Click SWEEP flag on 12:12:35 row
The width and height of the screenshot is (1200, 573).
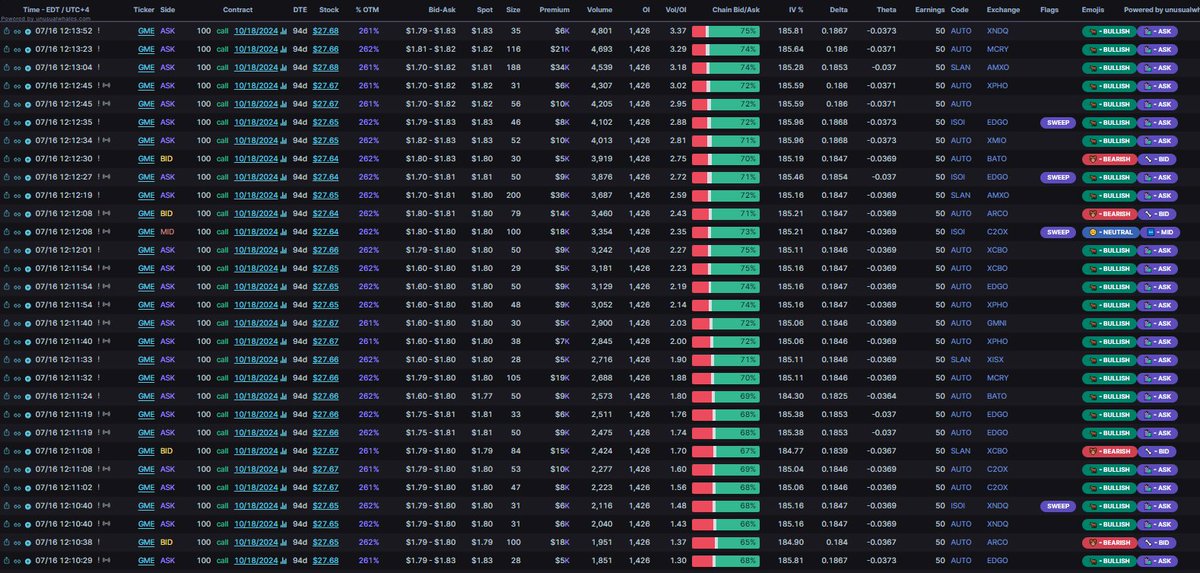click(1057, 121)
